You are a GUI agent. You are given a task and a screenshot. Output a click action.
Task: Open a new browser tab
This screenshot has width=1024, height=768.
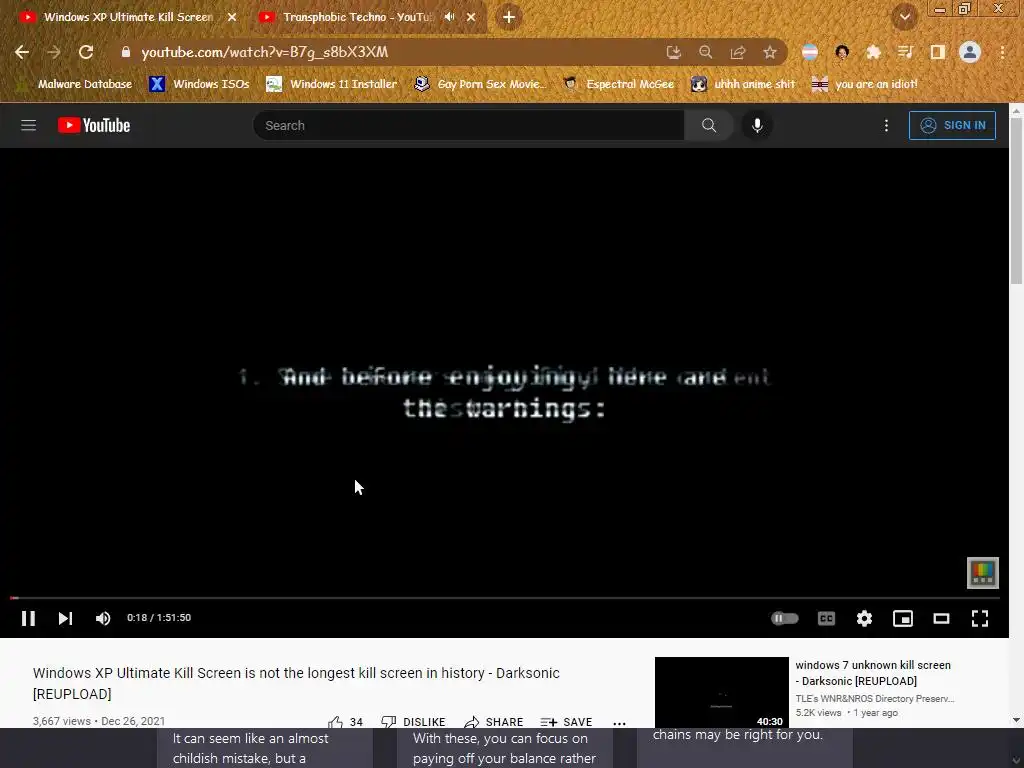[x=509, y=17]
